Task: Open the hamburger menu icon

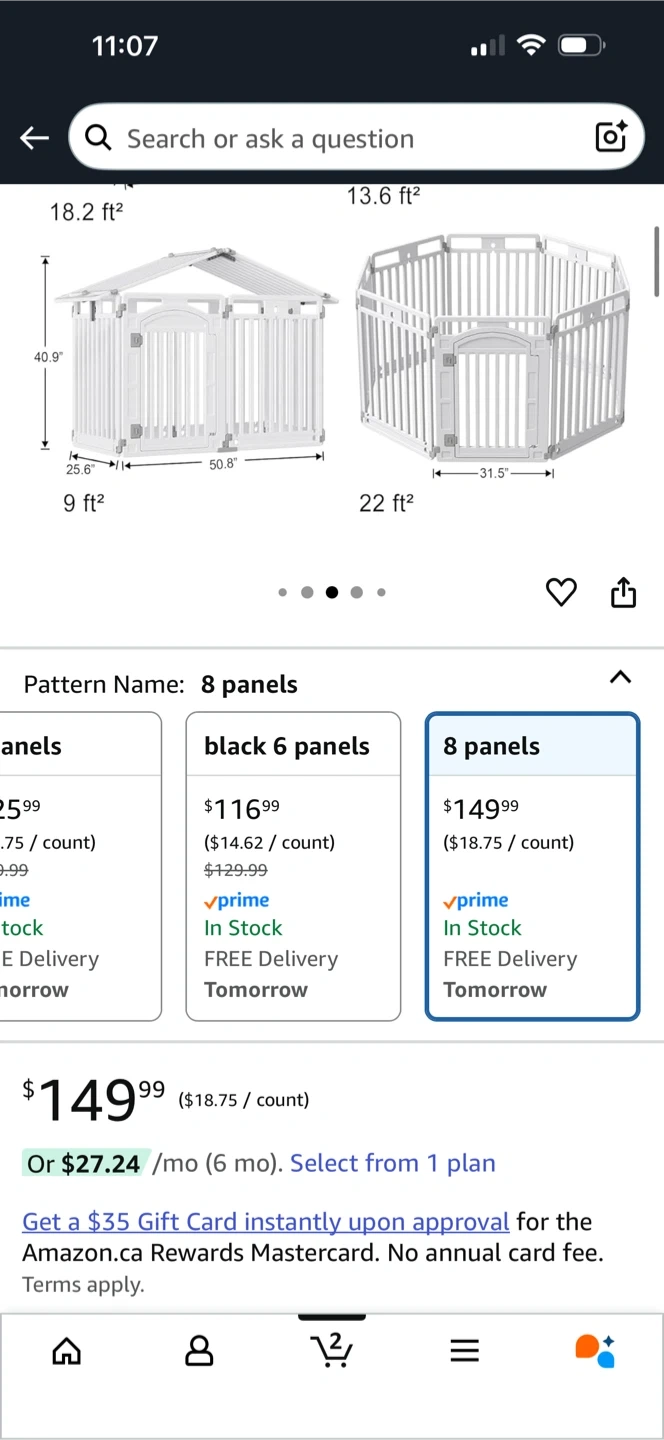Action: [464, 1351]
